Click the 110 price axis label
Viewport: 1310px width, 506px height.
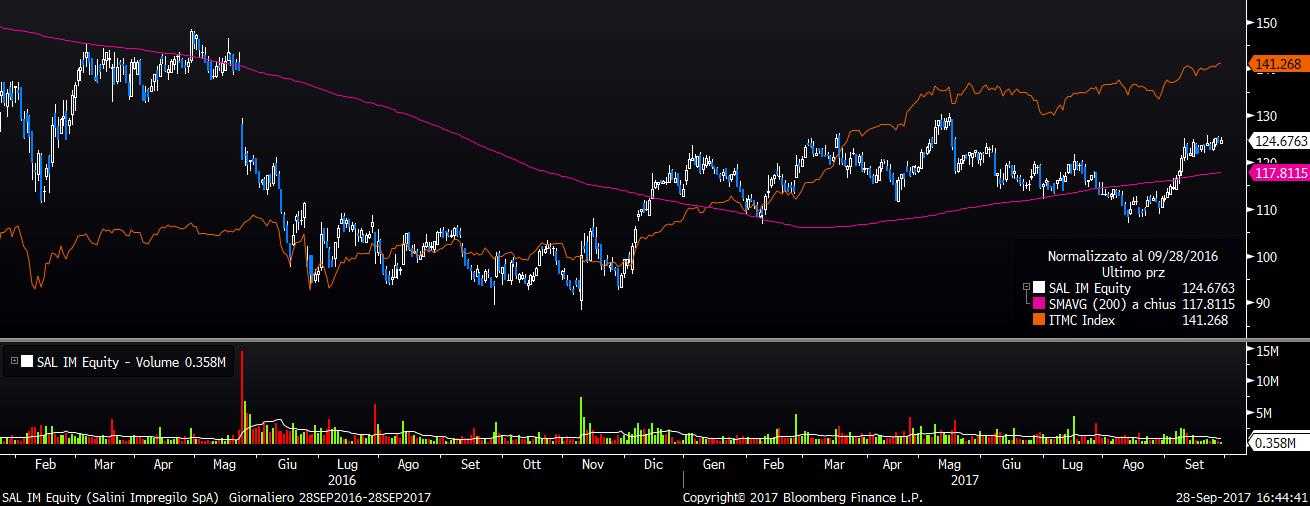click(x=1268, y=210)
